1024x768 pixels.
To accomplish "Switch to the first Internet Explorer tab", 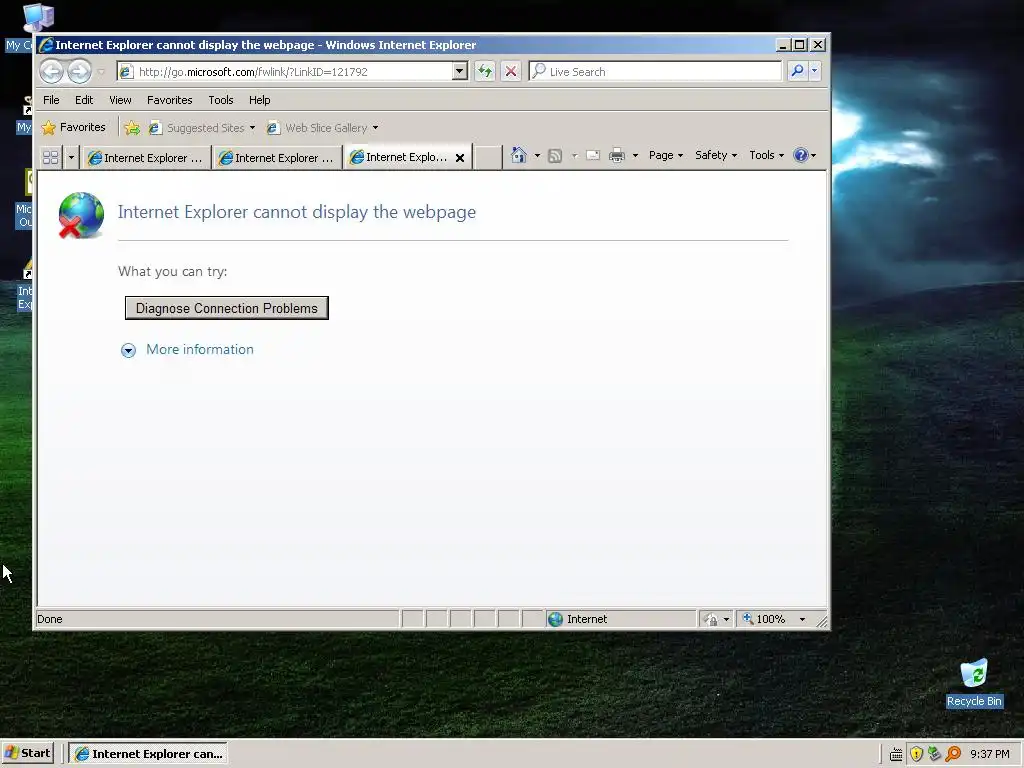I will [146, 157].
